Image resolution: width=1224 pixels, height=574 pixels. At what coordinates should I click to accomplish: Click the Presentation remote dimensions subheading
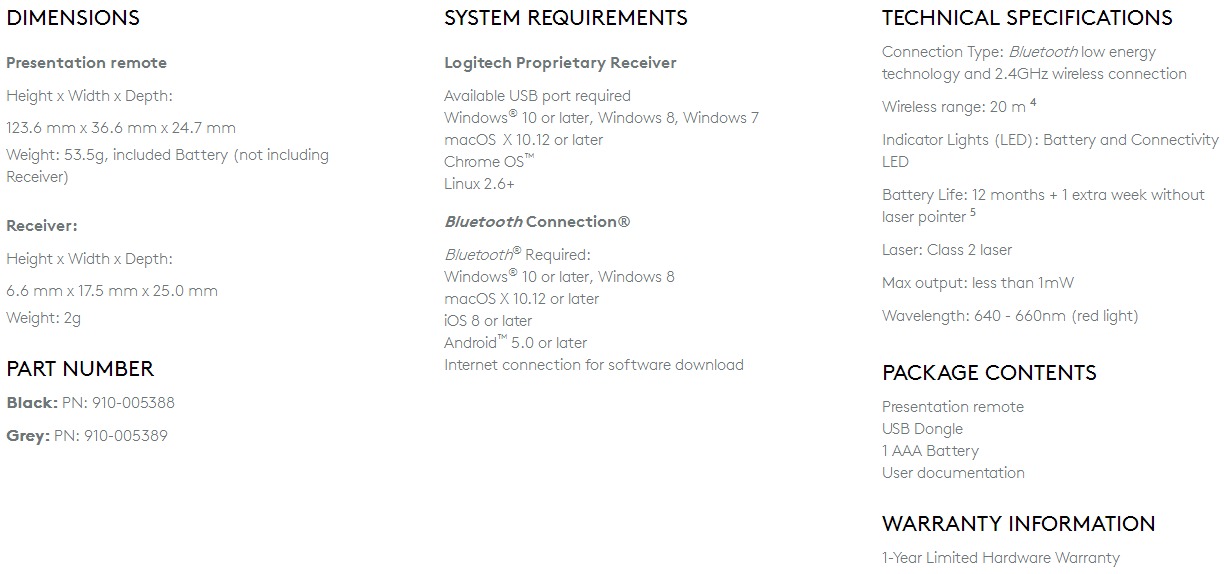point(86,63)
